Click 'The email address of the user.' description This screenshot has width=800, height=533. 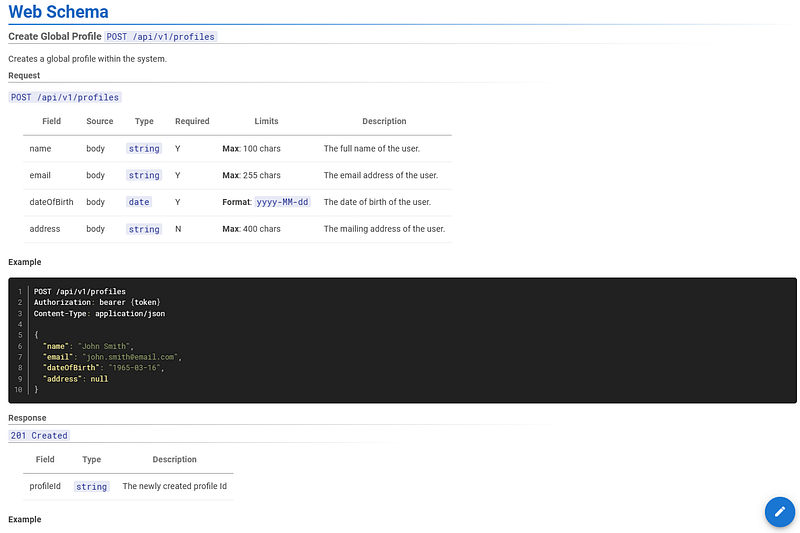[381, 175]
